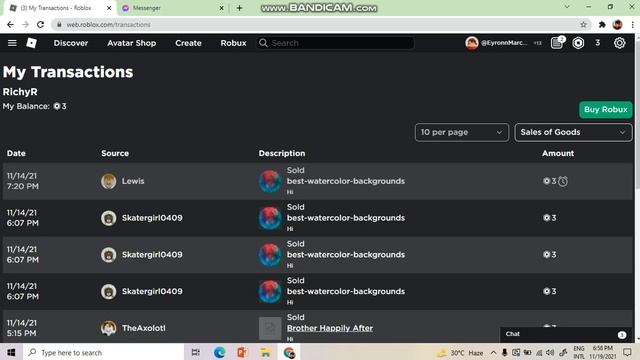
Task: Click the Date column header
Action: click(x=16, y=153)
